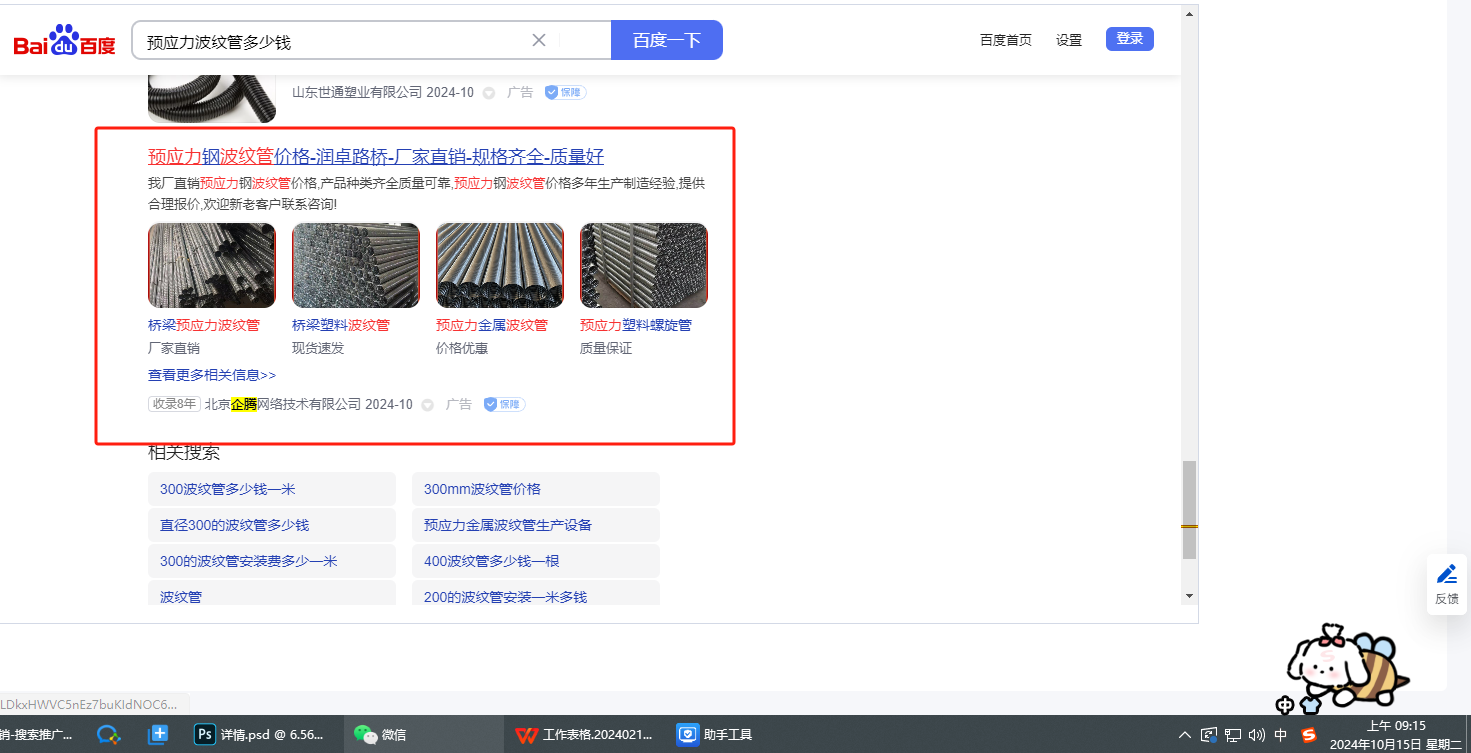
Task: Show hidden system tray icons chevron
Action: point(1185,735)
